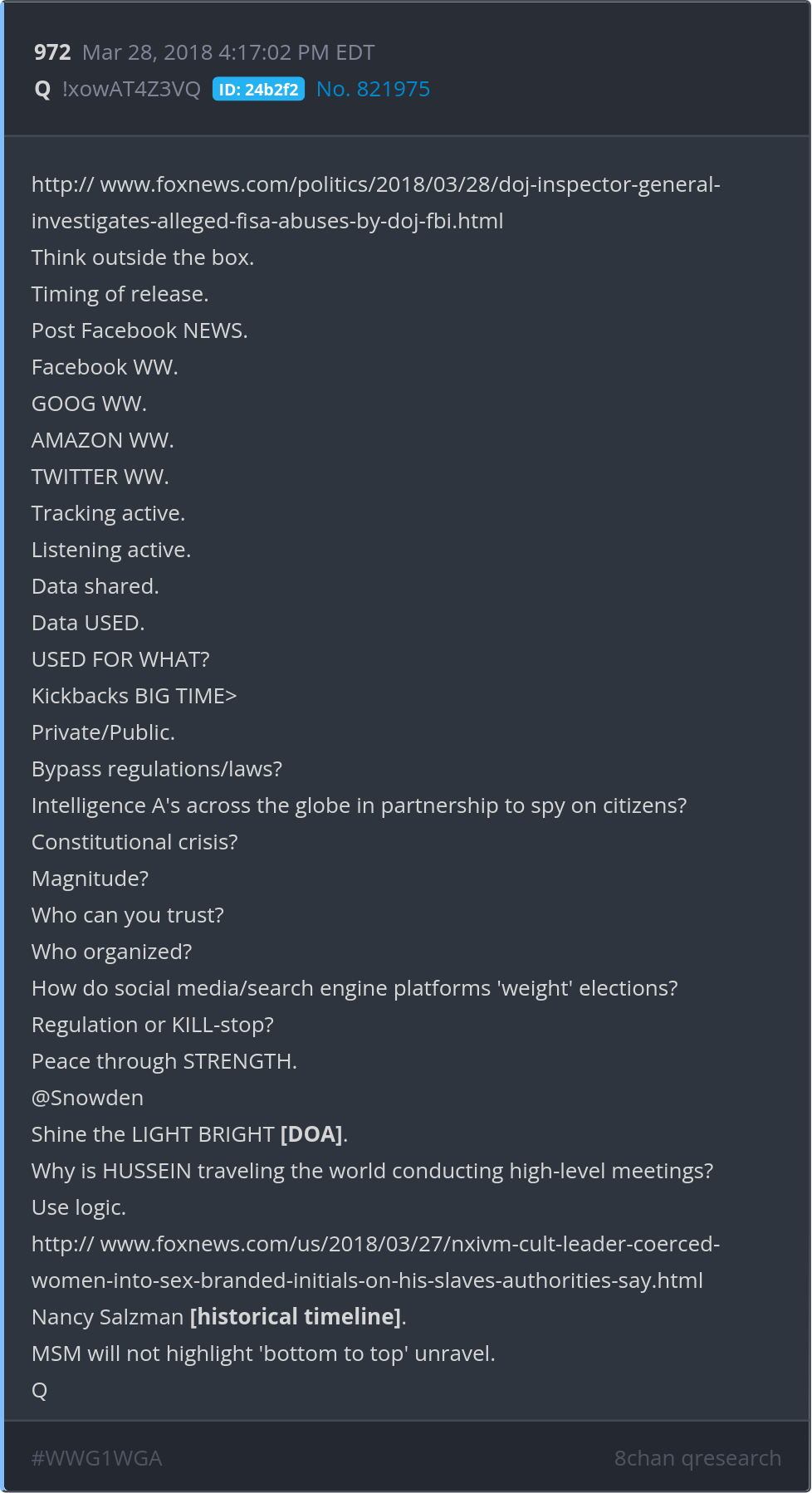
Task: Click the Mar 28, 2018 timestamp
Action: [x=228, y=53]
